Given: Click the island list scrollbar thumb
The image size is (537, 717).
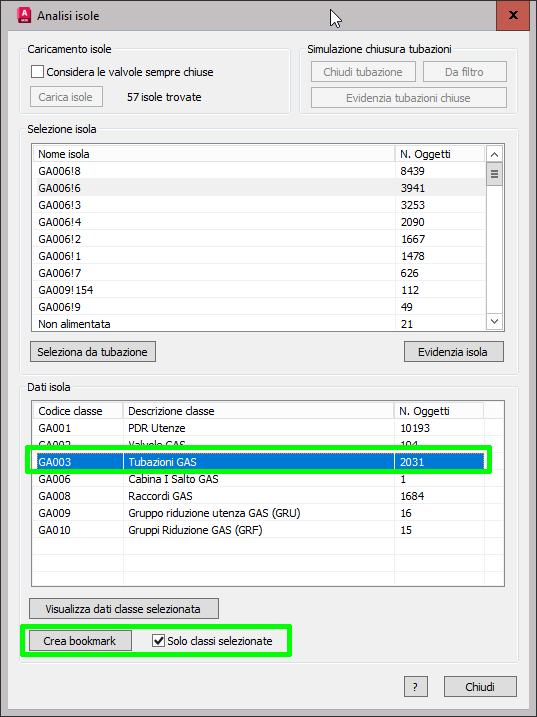Looking at the screenshot, I should tap(494, 174).
